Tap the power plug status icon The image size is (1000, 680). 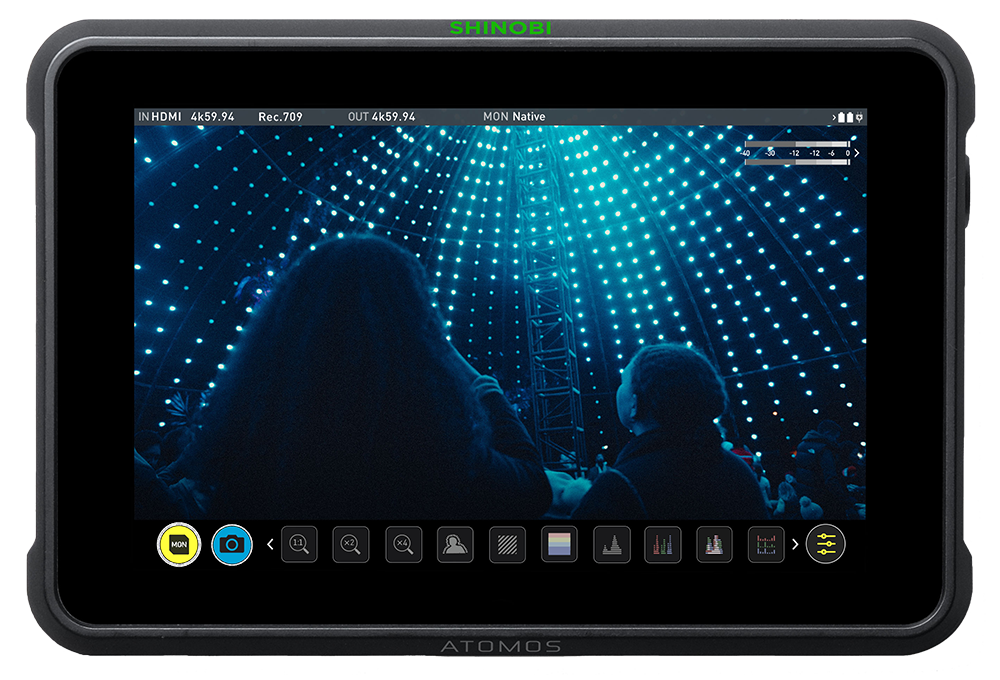860,117
